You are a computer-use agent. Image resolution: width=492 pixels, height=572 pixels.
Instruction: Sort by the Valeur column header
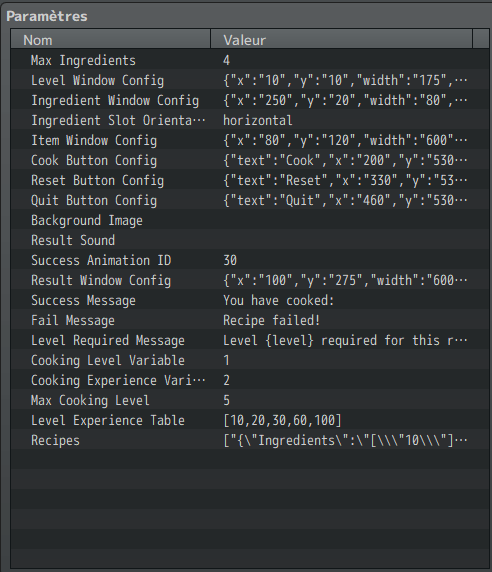pos(341,39)
